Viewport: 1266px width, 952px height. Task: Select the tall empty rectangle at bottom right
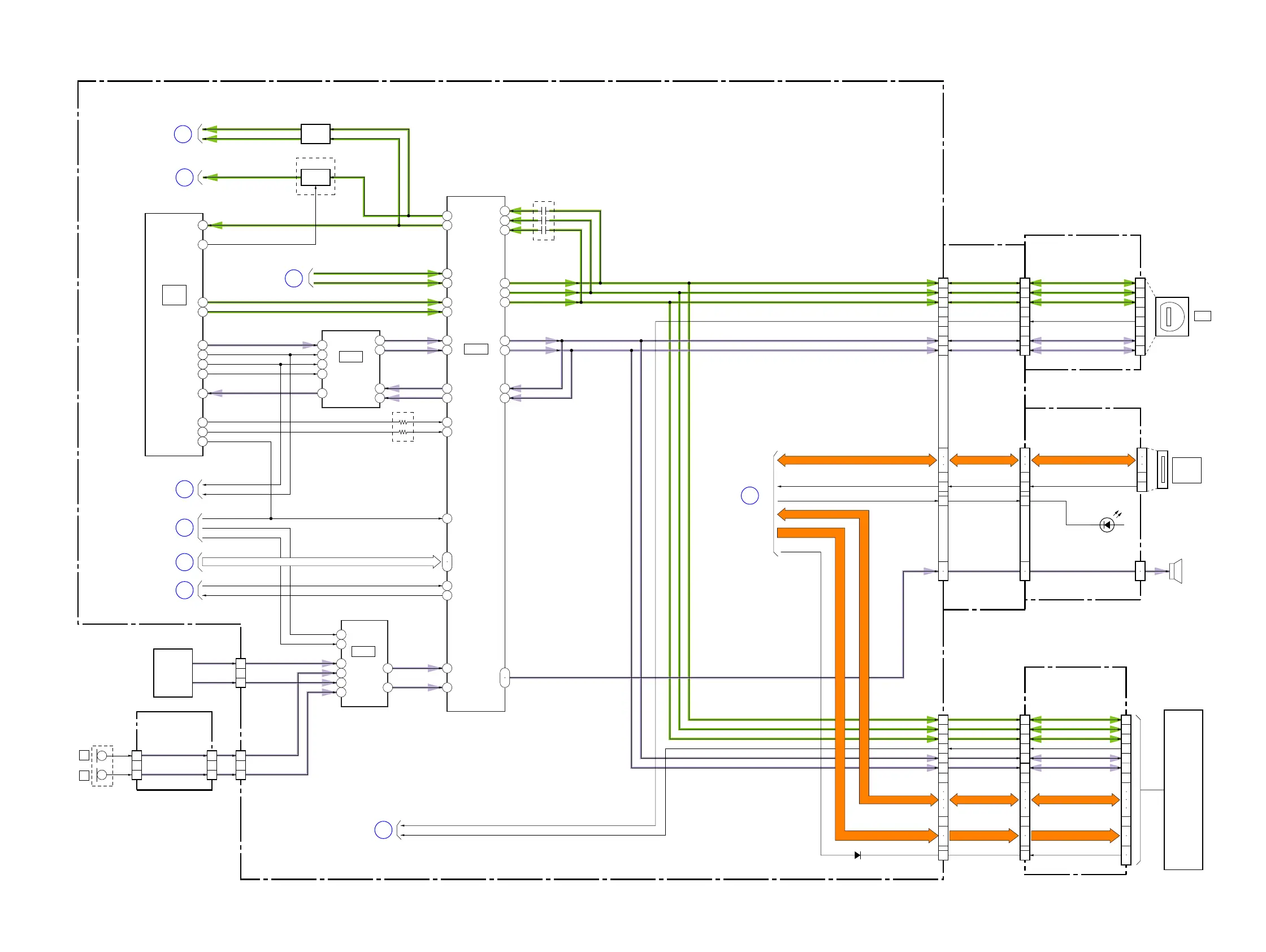1183,790
